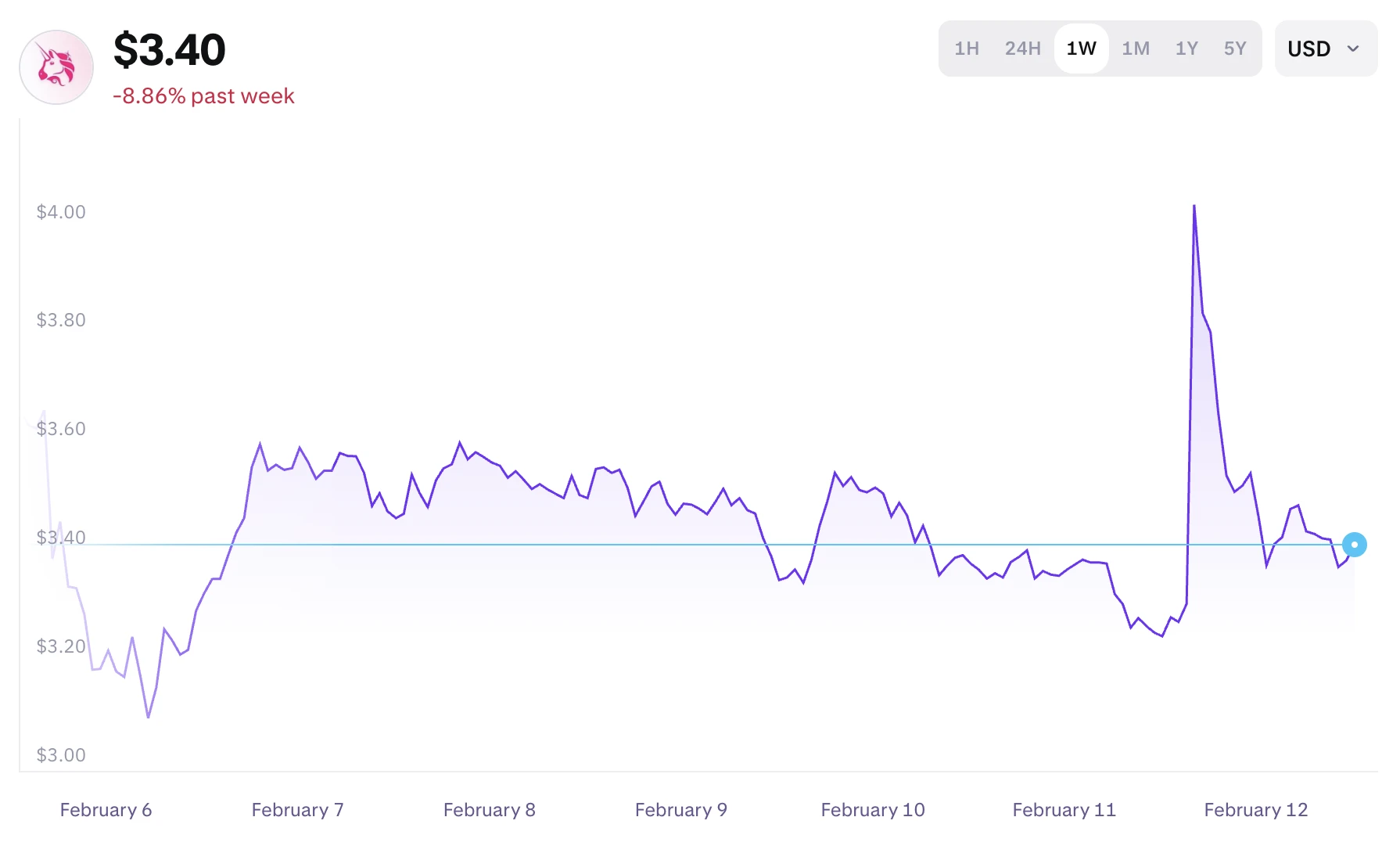Select the February 9 axis label
This screenshot has width=1400, height=853.
(x=680, y=810)
